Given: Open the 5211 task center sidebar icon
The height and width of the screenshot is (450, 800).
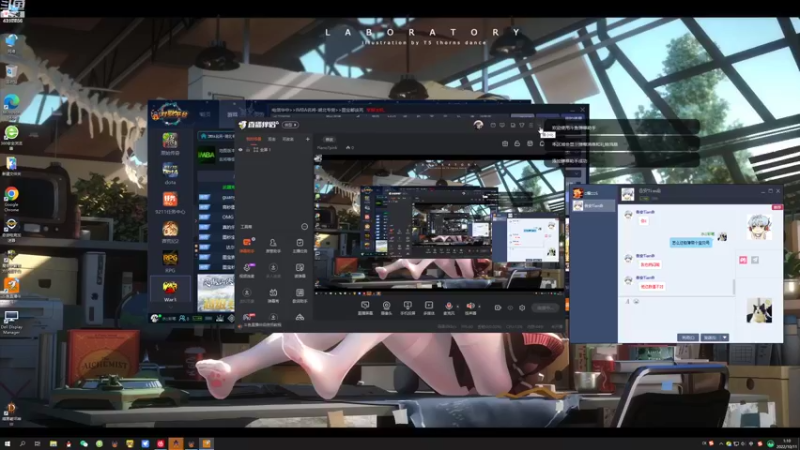Looking at the screenshot, I should point(170,198).
